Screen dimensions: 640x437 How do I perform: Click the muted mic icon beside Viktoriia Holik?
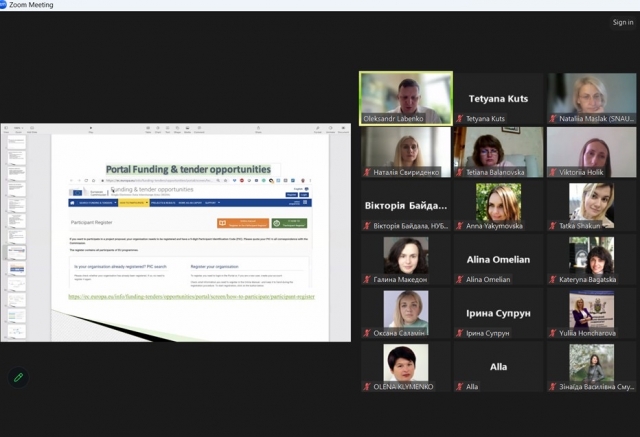[553, 172]
